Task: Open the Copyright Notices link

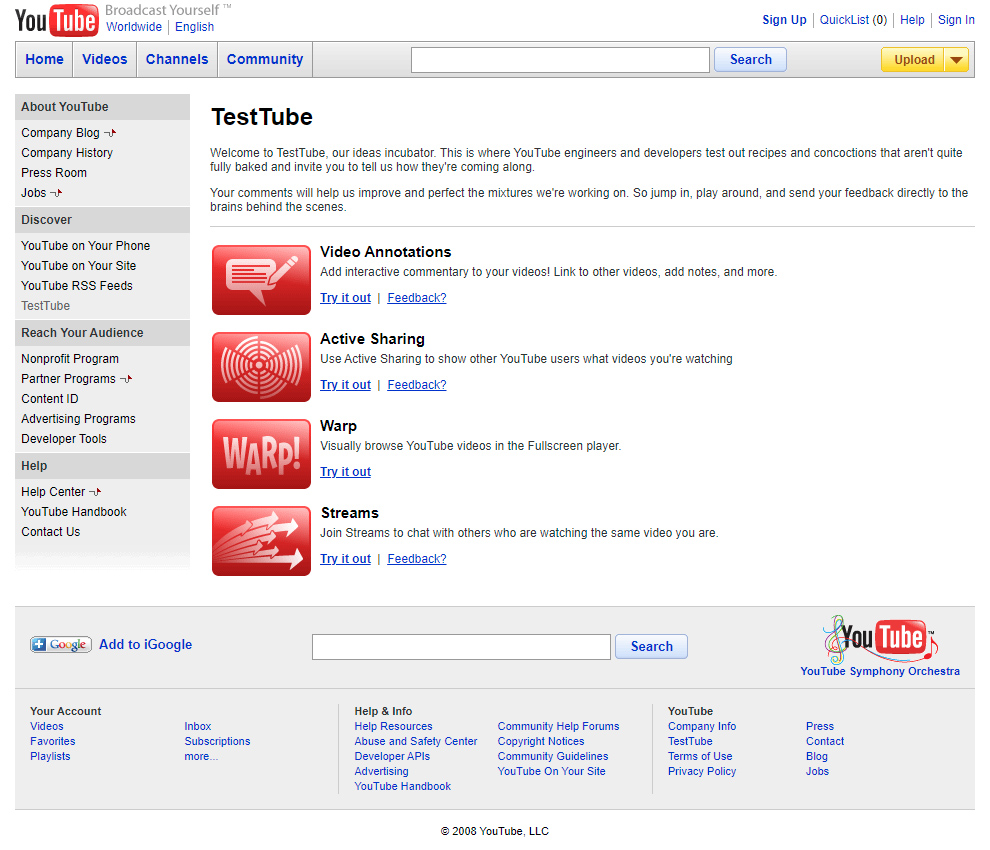Action: 541,741
